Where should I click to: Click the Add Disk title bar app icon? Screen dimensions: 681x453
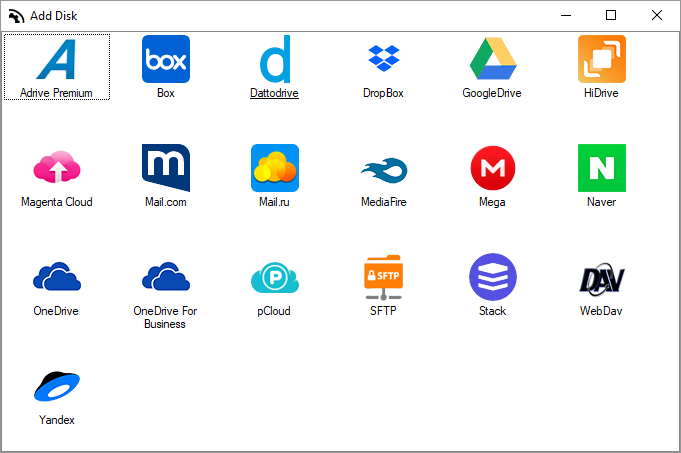(x=17, y=16)
